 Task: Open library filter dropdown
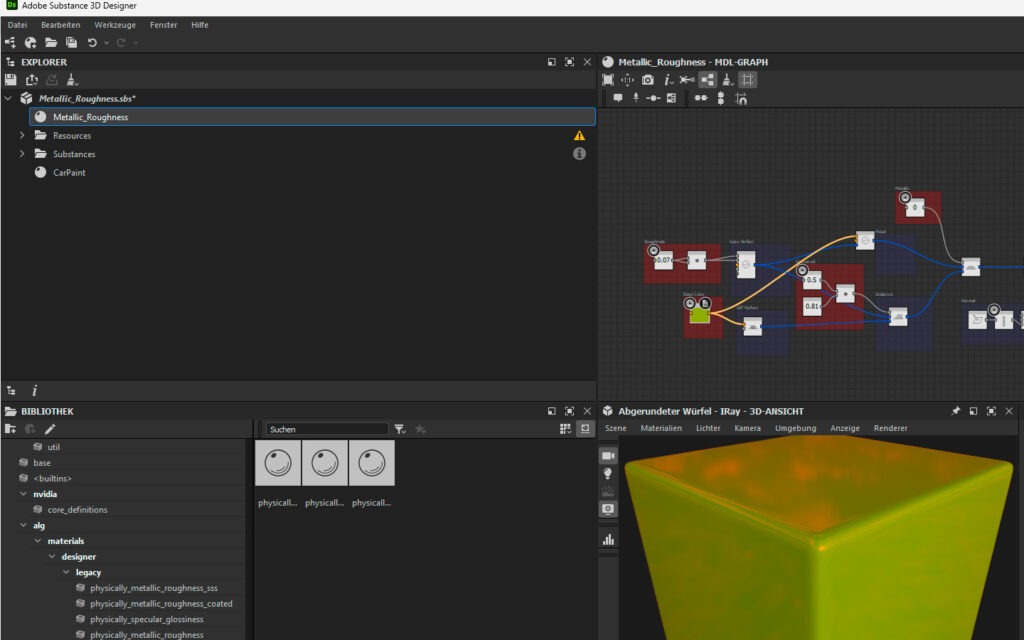400,429
